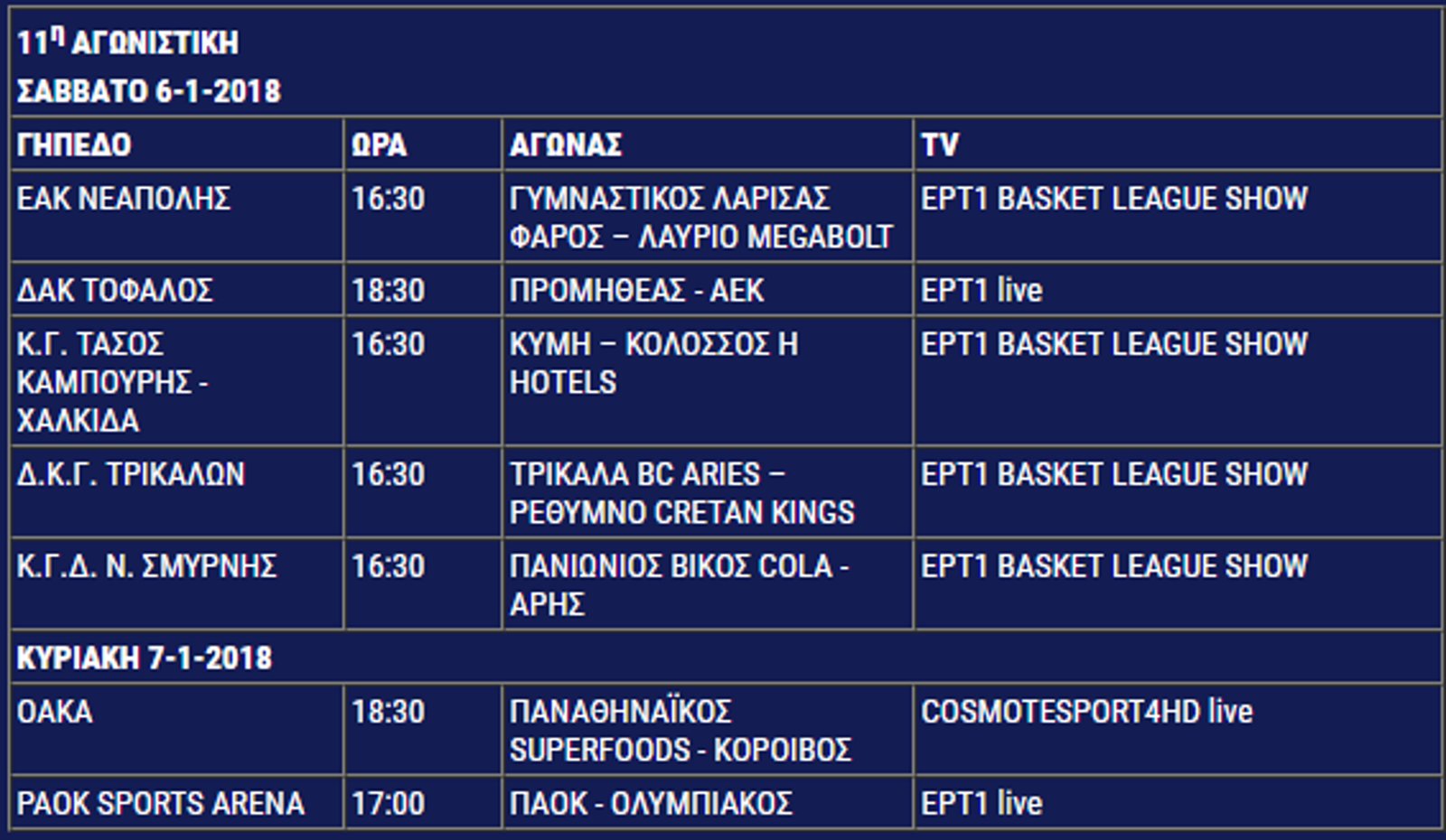Select the "Κ.Γ. ΤΑΣΟΣ ΚΑΜΠΟΥΡΗΣ - ΧΑΛΚΙΔΑ" venue
Image resolution: width=1446 pixels, height=840 pixels.
[113, 382]
